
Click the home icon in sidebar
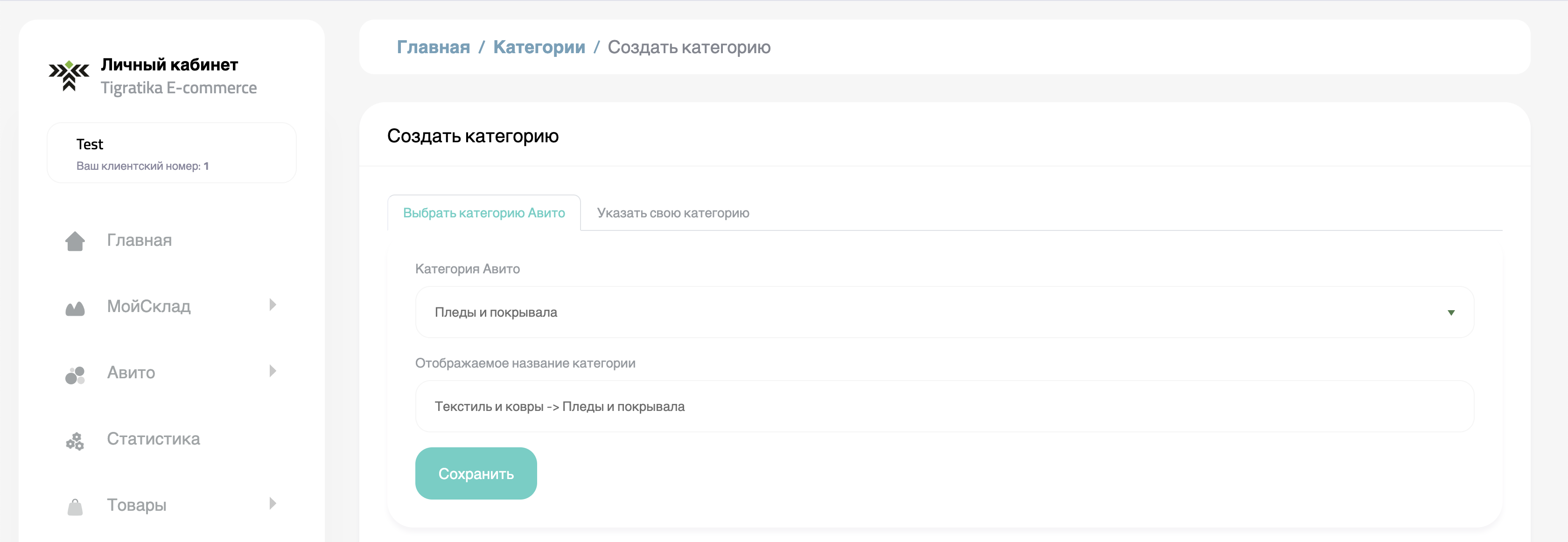[x=75, y=241]
